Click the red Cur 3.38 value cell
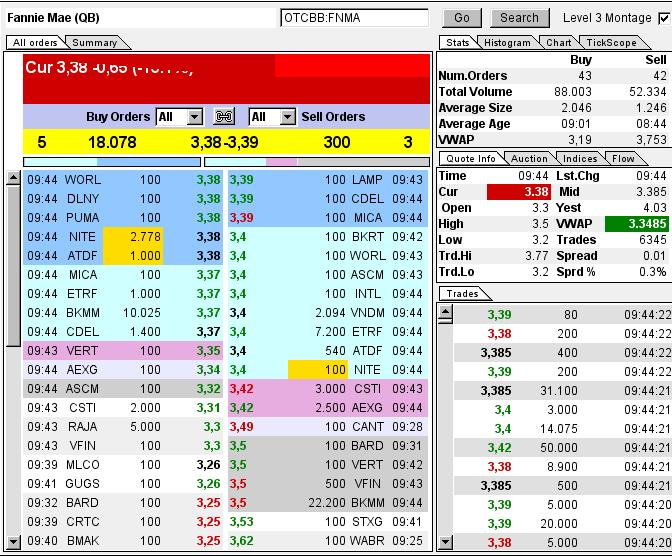Image resolution: width=672 pixels, height=556 pixels. pos(519,192)
